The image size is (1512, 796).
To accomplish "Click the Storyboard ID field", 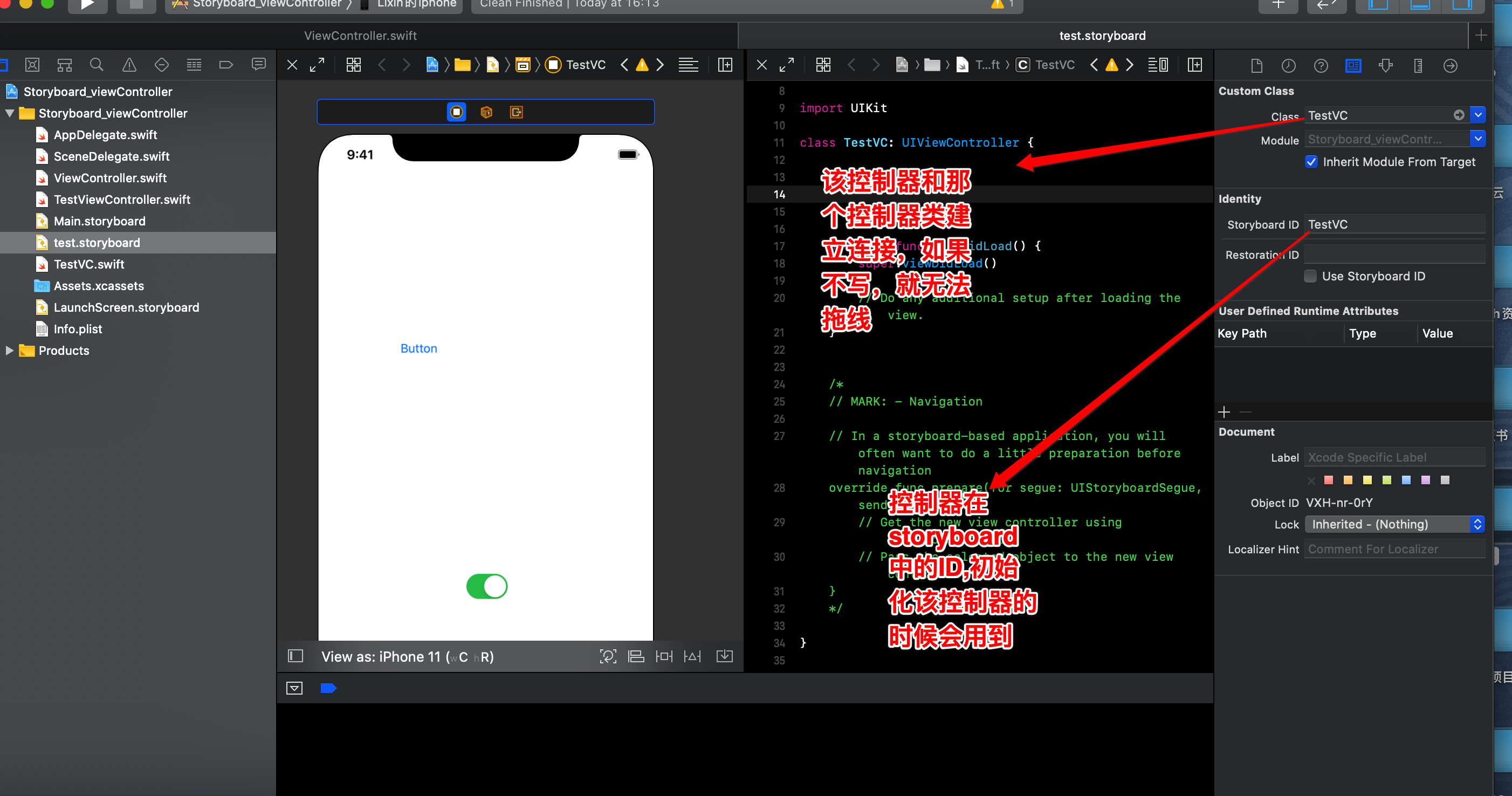I will [1394, 224].
